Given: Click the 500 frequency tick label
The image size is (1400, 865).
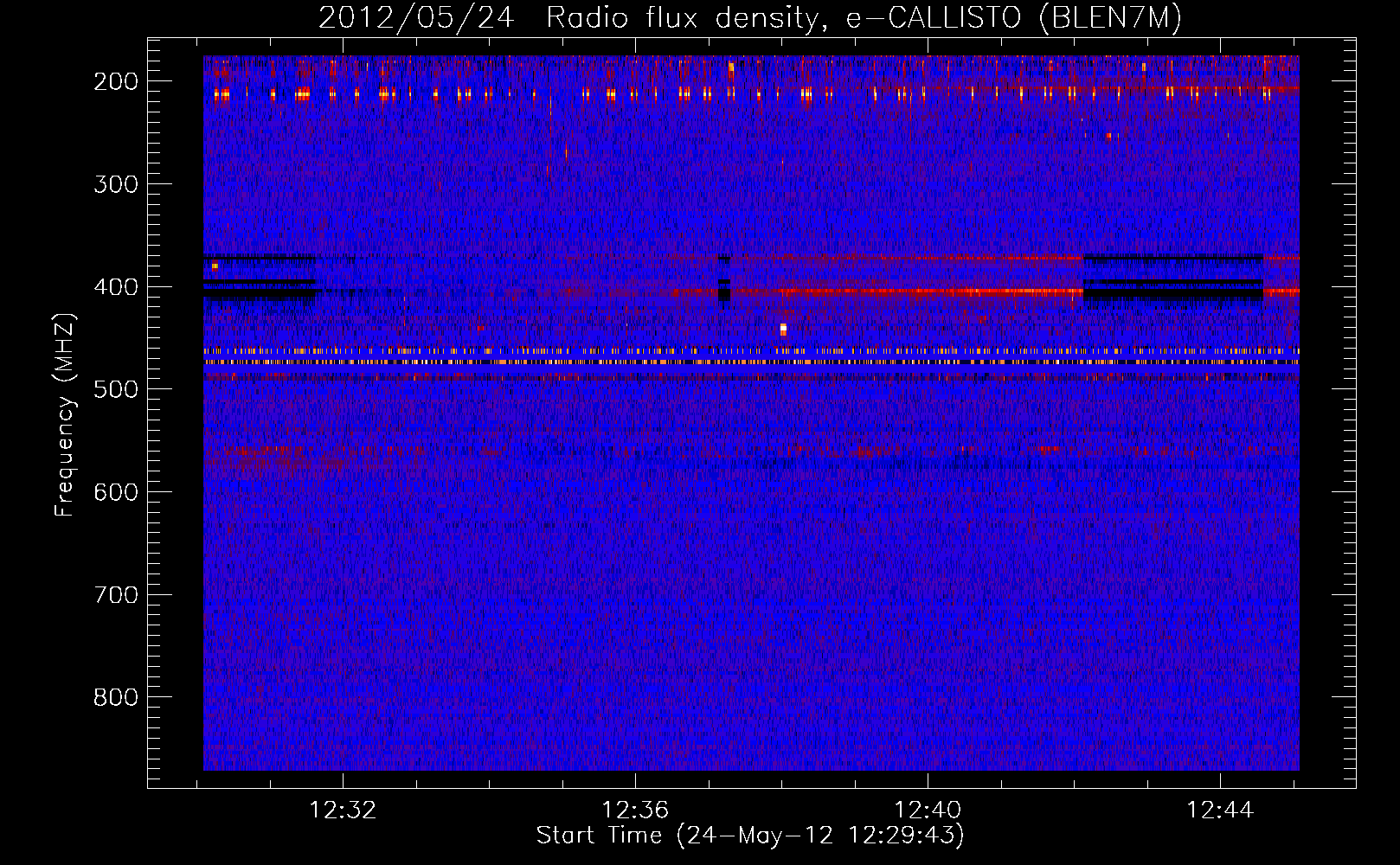Looking at the screenshot, I should tap(116, 389).
